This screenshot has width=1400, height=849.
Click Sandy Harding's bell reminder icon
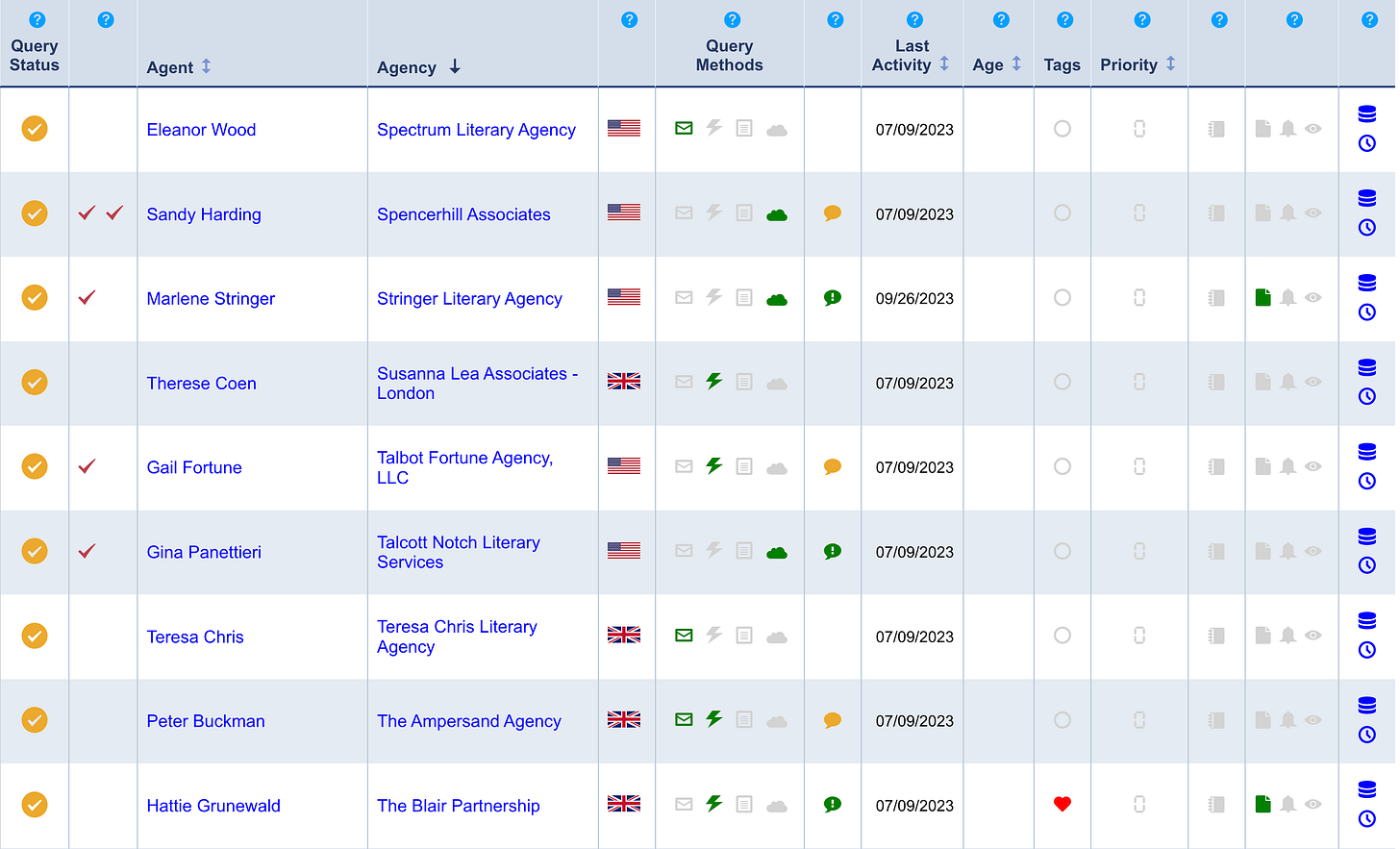click(1288, 212)
